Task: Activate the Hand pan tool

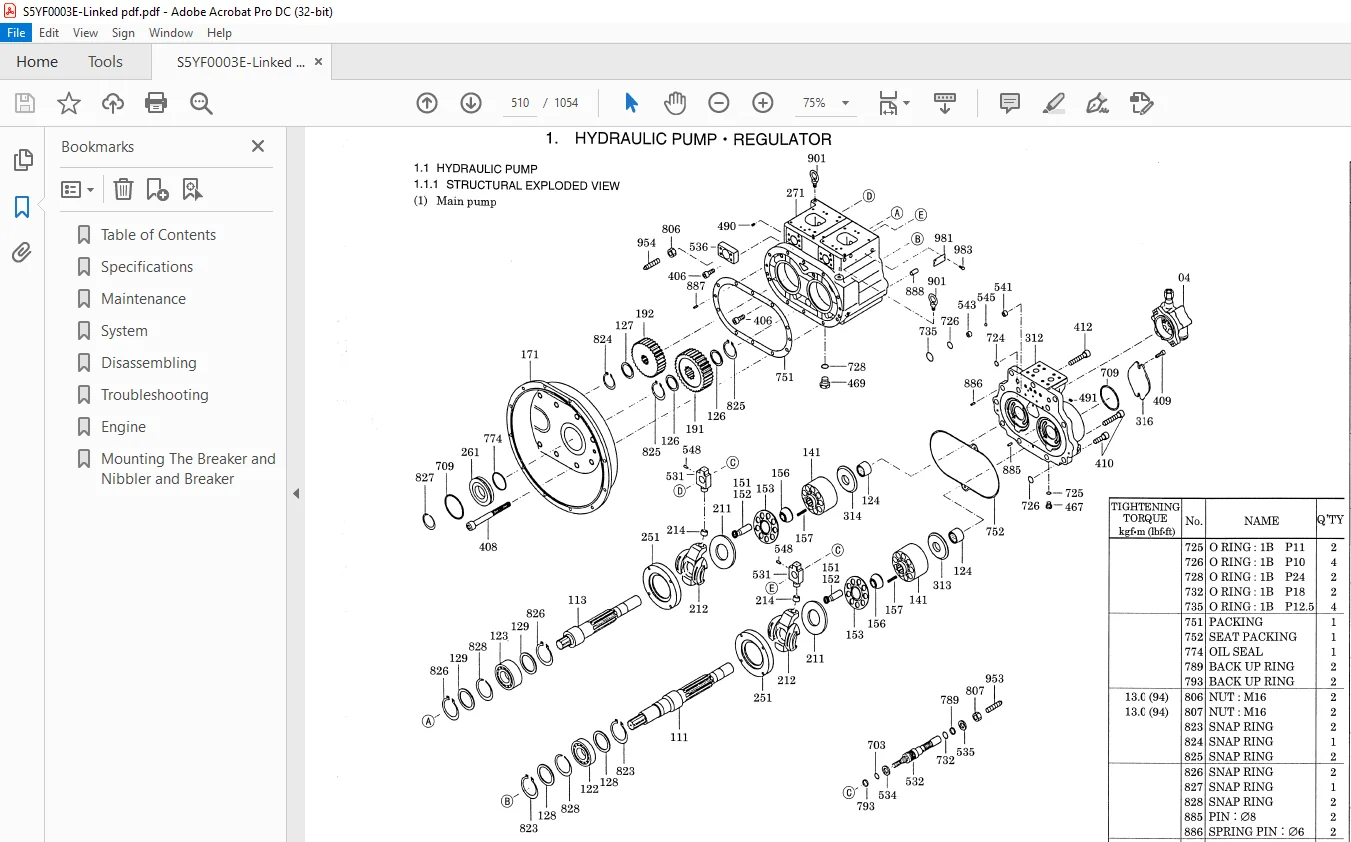Action: pyautogui.click(x=675, y=103)
